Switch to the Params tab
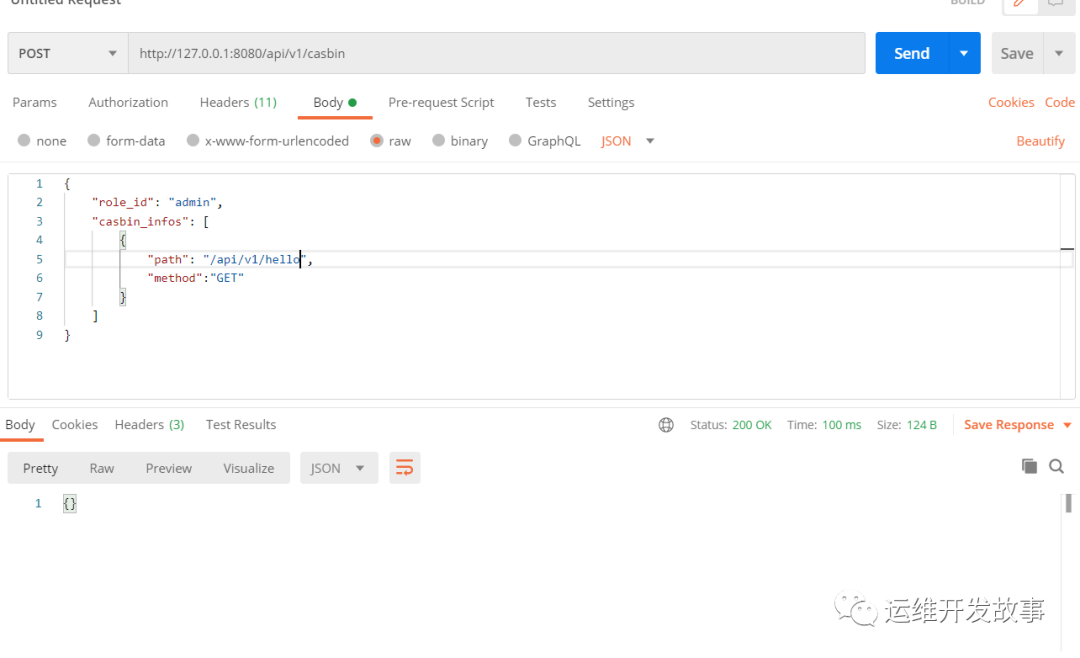 point(34,103)
